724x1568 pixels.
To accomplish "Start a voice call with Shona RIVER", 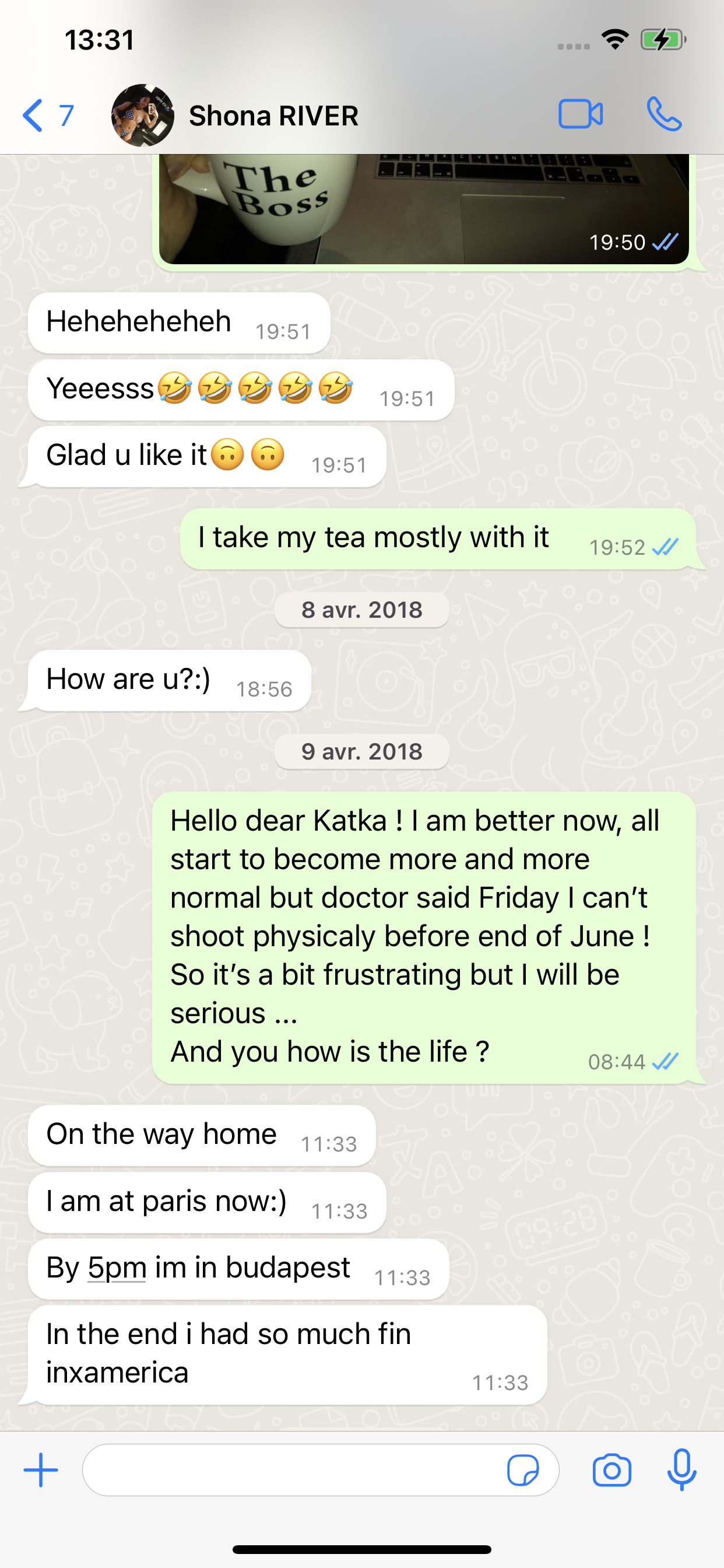I will 664,114.
